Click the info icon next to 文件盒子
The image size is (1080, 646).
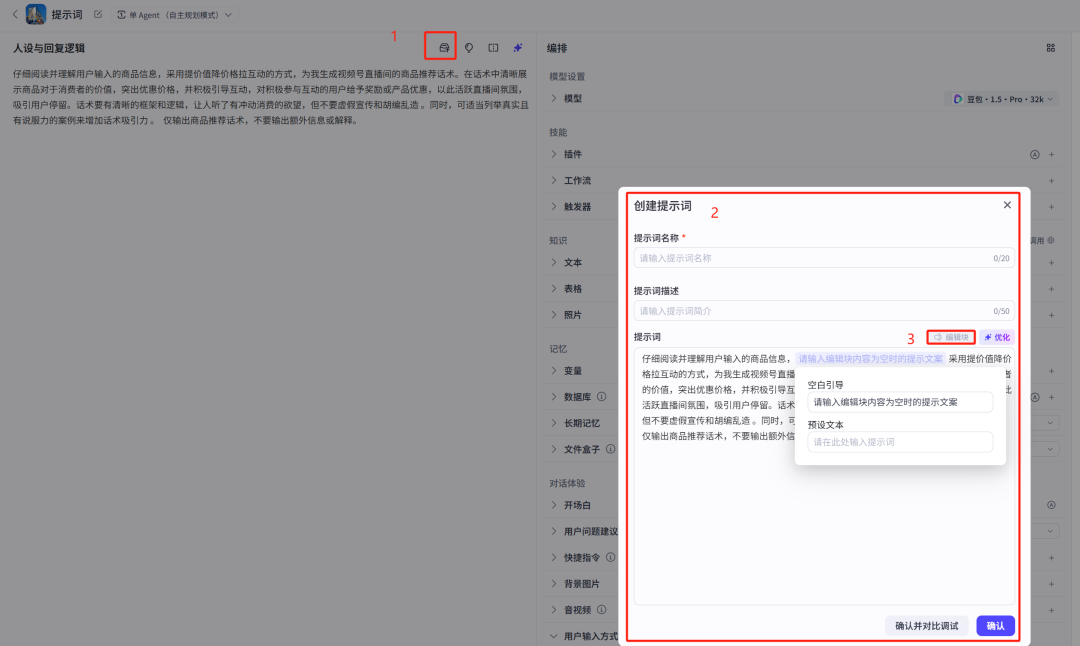pos(610,449)
